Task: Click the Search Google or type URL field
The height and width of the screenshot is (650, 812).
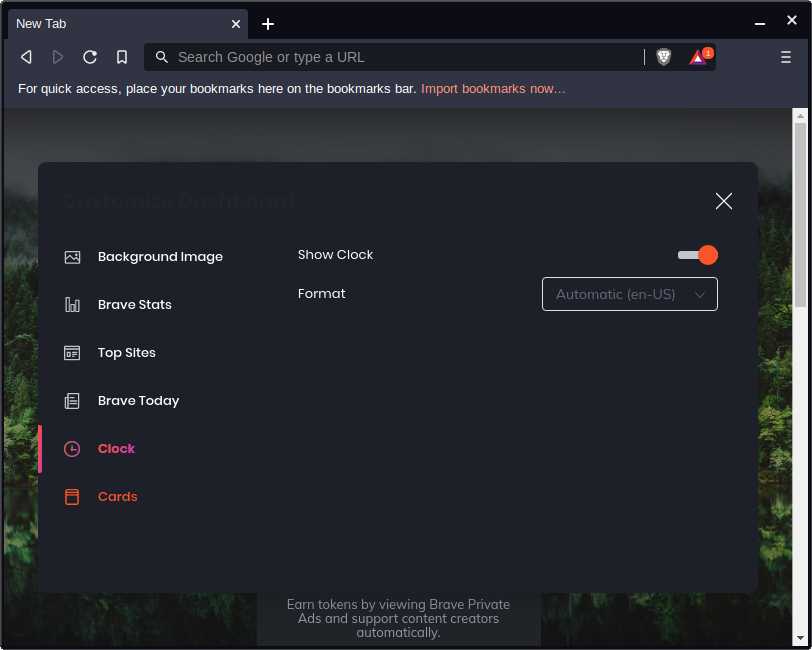Action: point(400,57)
